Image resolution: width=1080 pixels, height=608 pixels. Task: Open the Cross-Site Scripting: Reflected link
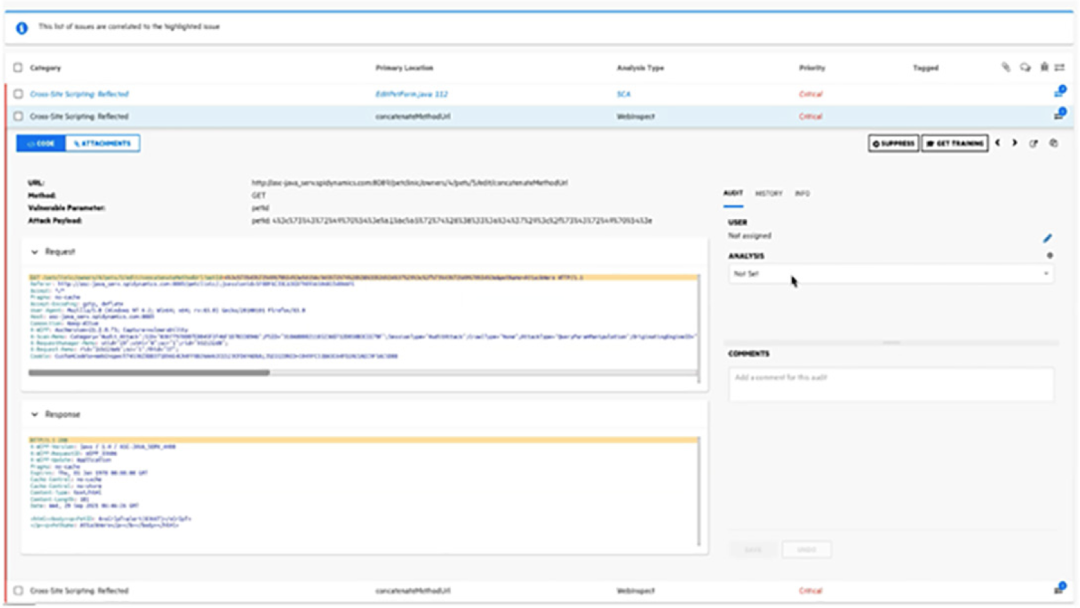point(79,94)
